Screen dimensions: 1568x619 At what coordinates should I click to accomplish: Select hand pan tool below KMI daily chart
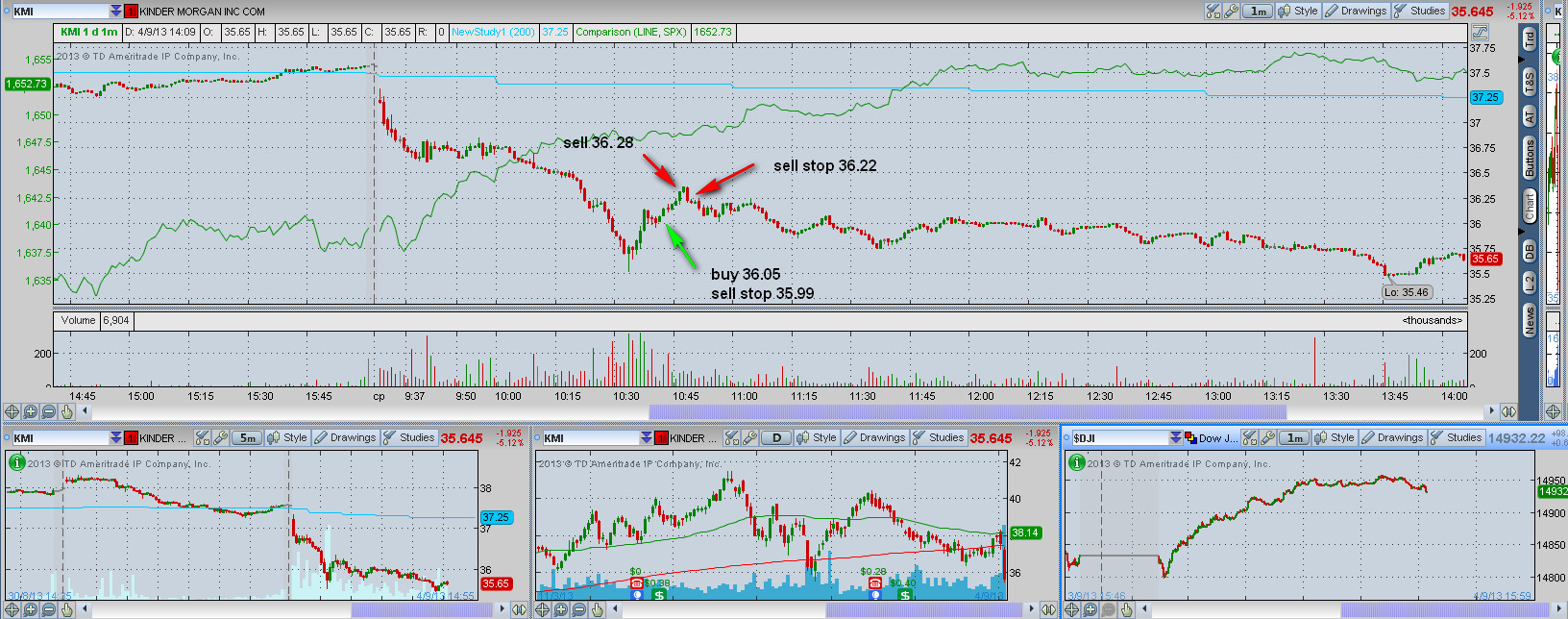pyautogui.click(x=597, y=609)
